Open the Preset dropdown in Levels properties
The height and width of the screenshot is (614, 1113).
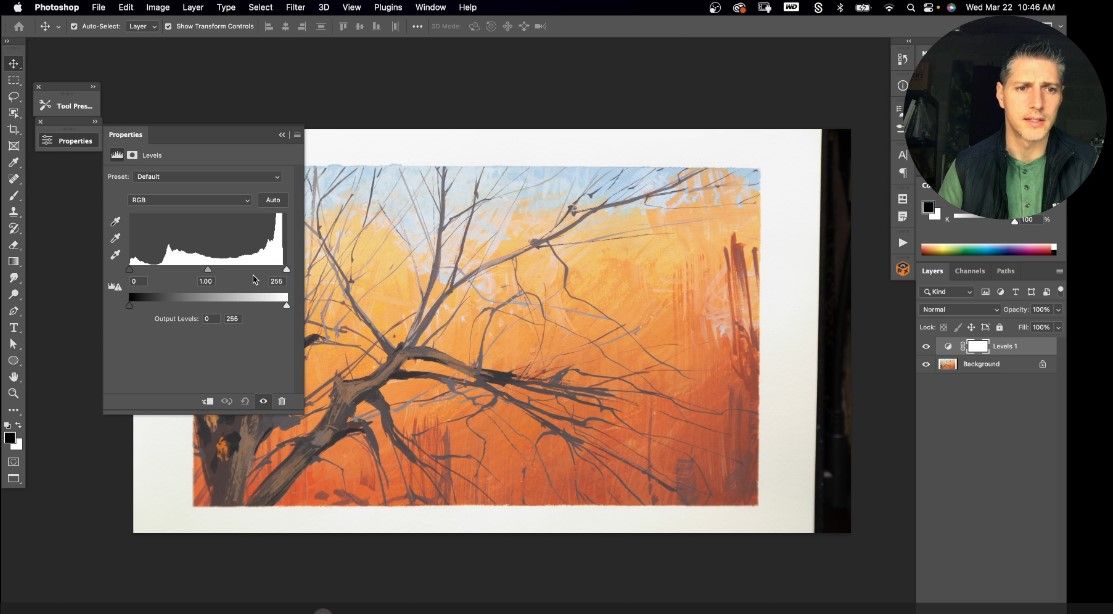[x=207, y=176]
